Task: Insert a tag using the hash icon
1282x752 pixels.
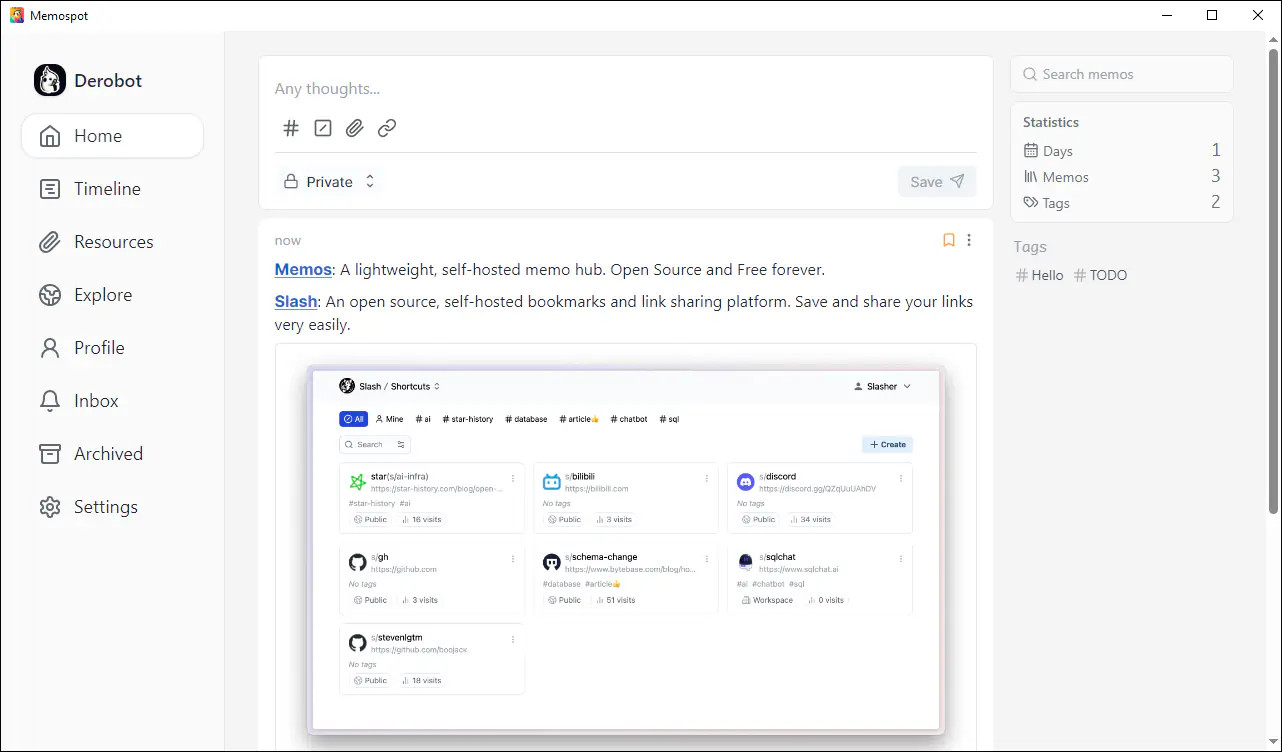Action: [x=291, y=128]
